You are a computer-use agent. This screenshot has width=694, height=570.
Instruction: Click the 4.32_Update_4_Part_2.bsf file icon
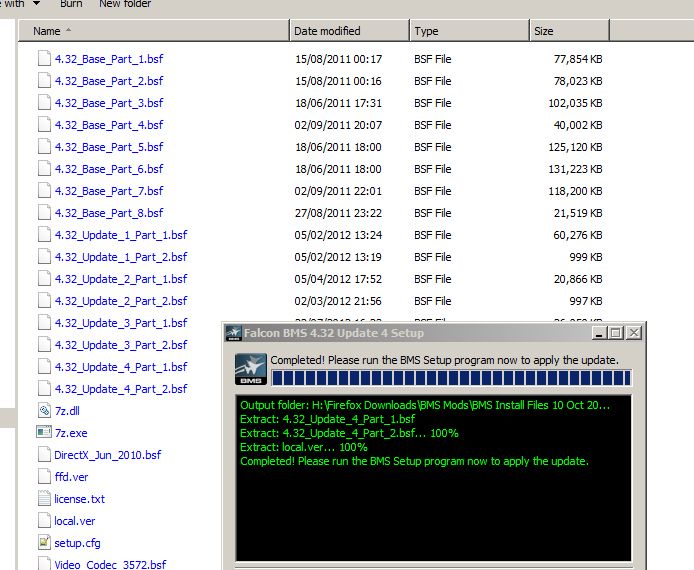point(44,389)
